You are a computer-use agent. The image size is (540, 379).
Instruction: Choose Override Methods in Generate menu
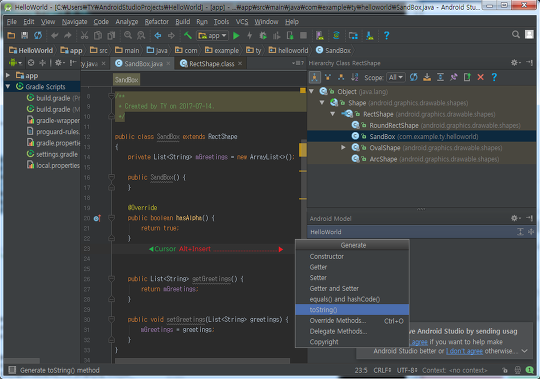(352, 320)
